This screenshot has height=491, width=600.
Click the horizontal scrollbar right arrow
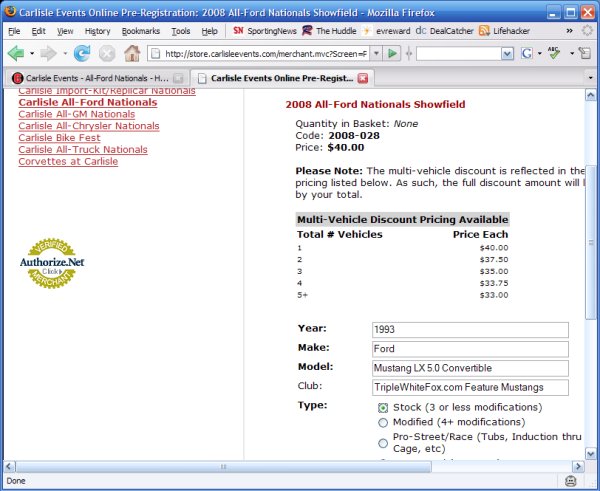[x=578, y=467]
